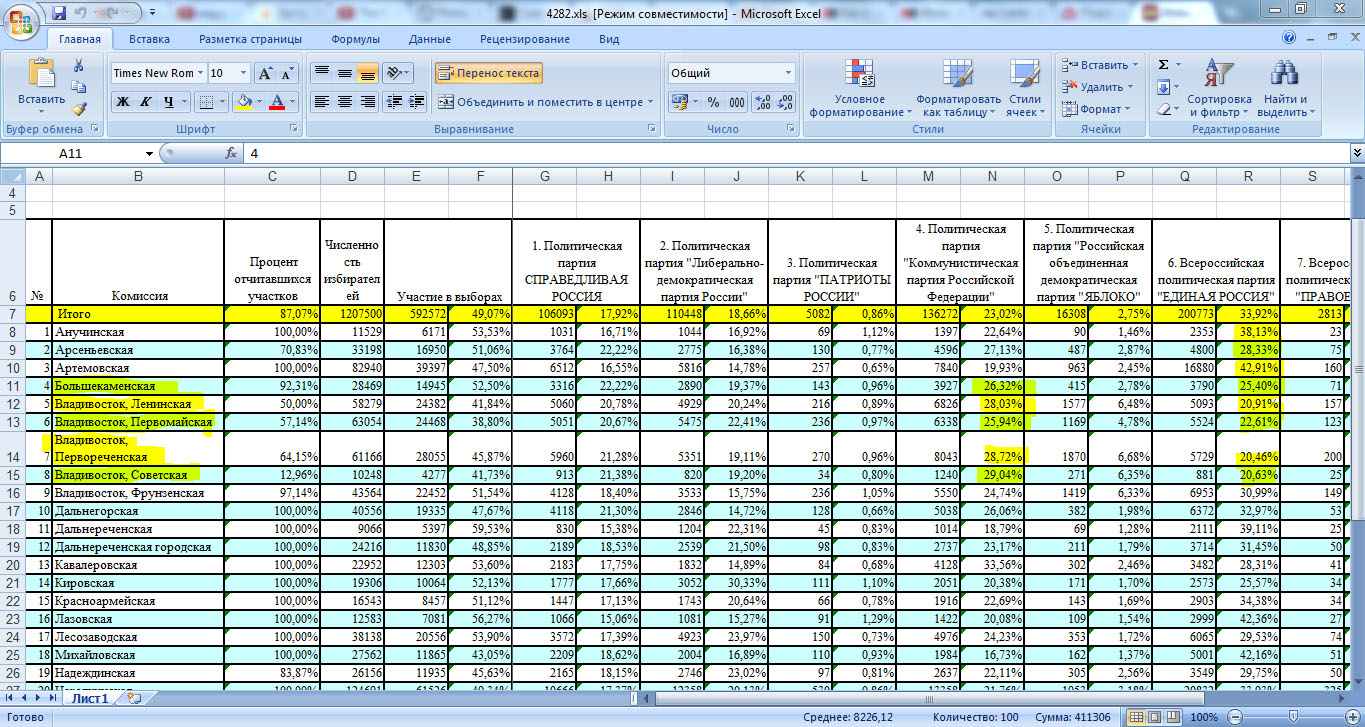Open the Данные ribbon tab

point(430,39)
